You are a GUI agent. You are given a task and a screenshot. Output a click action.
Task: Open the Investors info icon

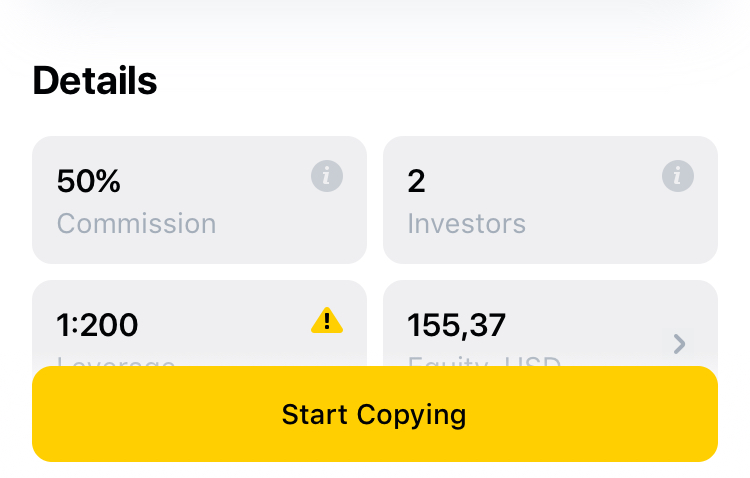678,177
